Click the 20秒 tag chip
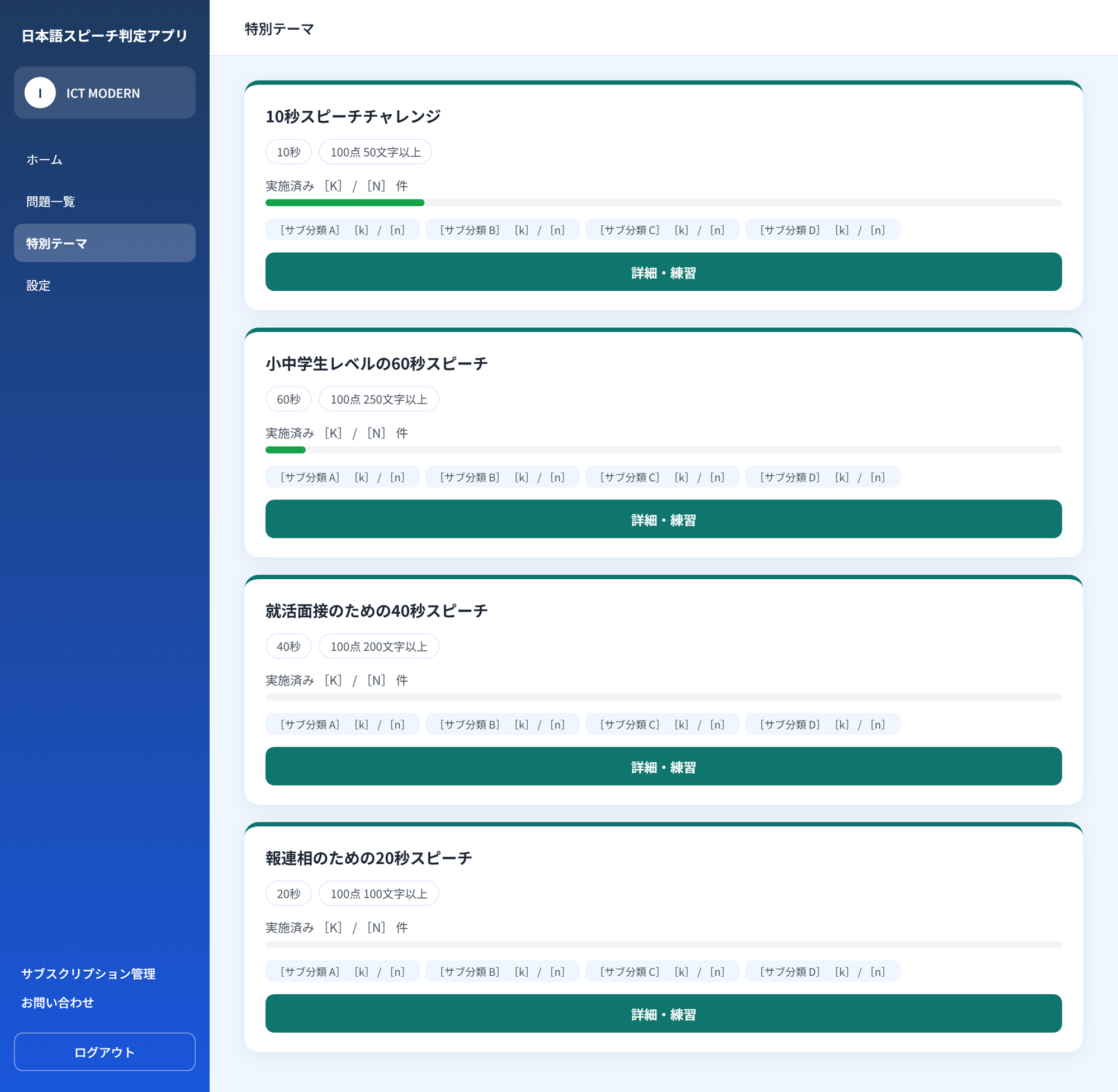This screenshot has width=1118, height=1092. click(x=288, y=894)
